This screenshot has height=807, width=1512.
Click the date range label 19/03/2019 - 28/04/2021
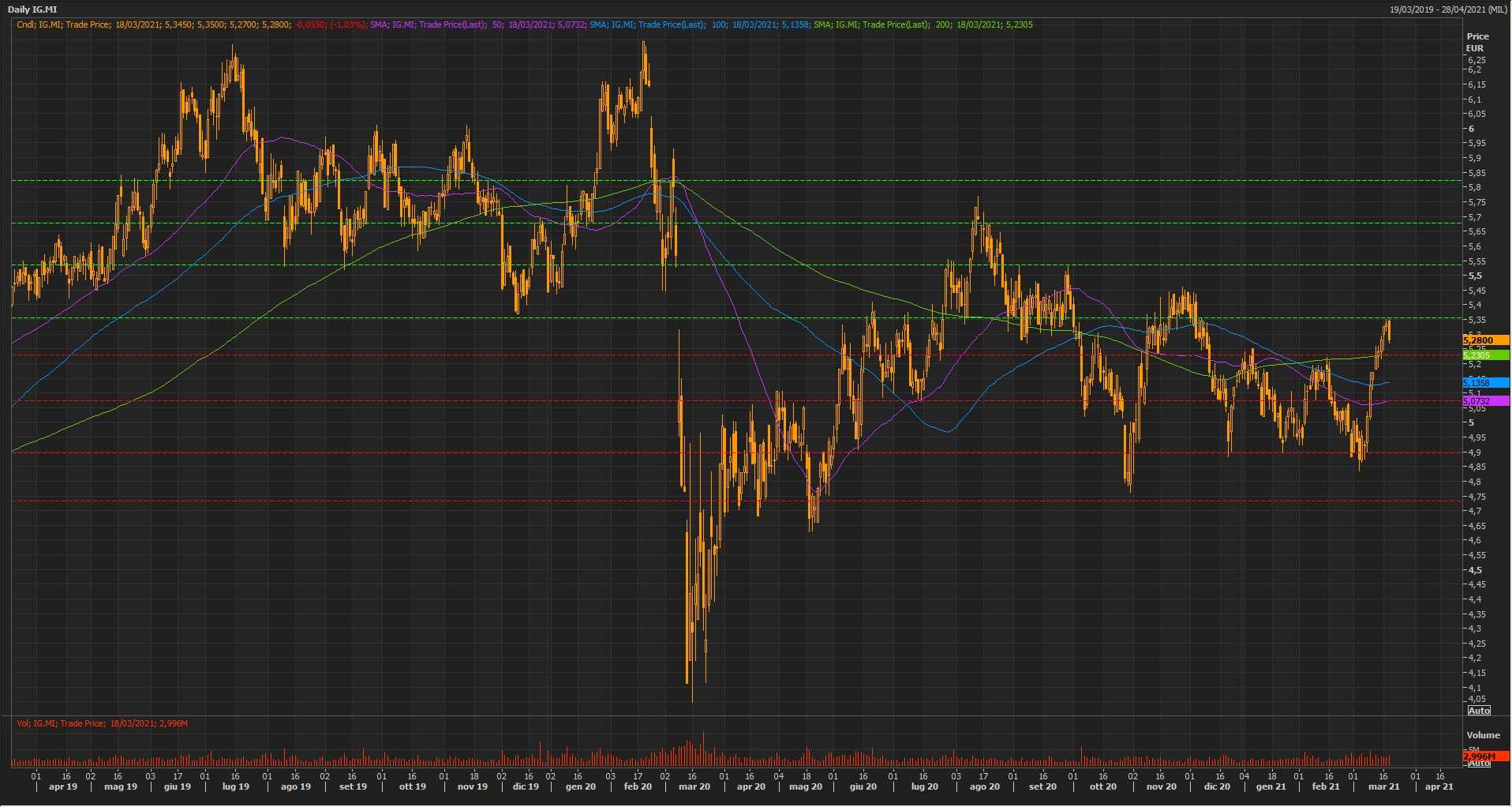point(1448,9)
